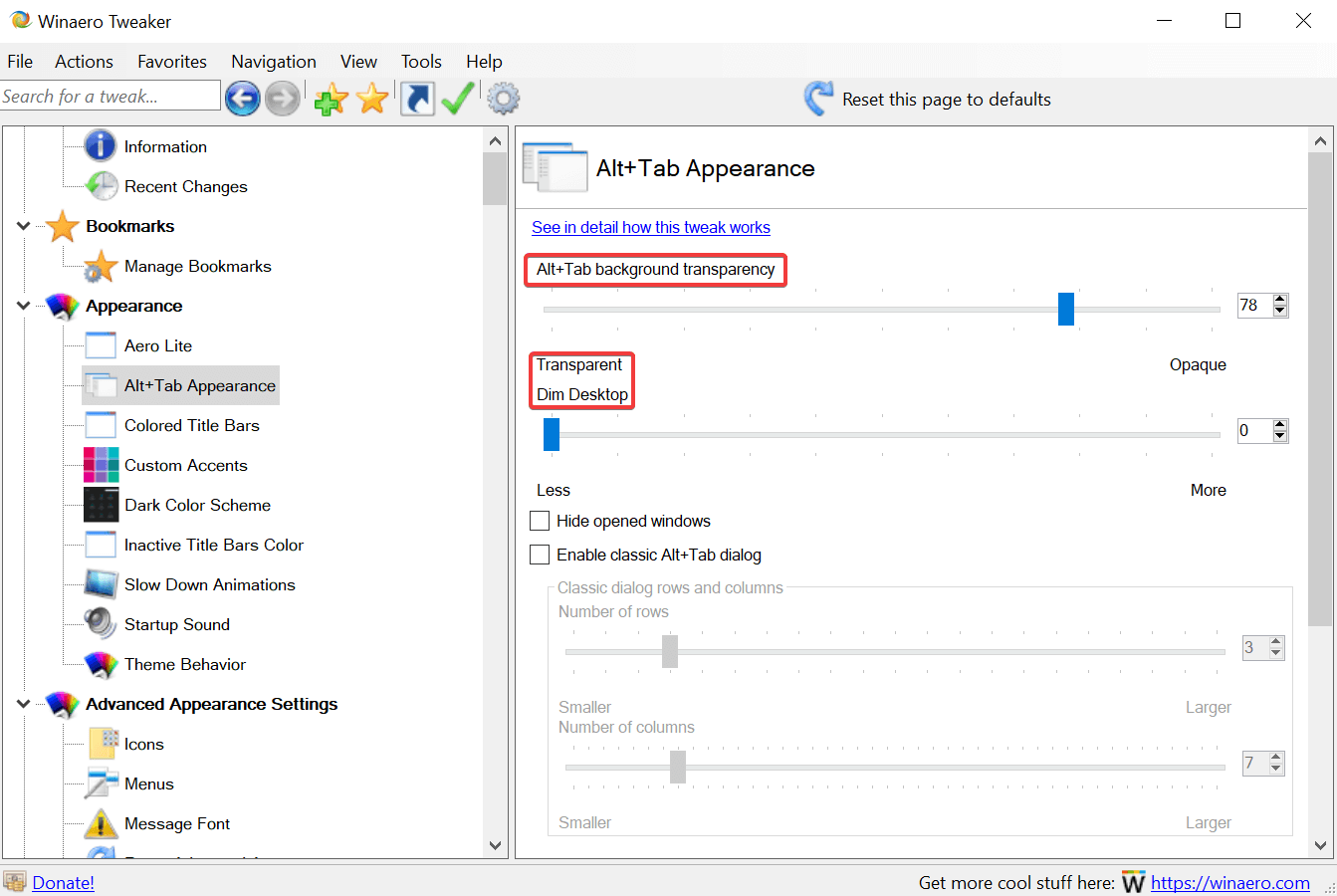Open bookmarks via the yellow star toolbar icon
Screen dimensions: 1337x896
372,99
